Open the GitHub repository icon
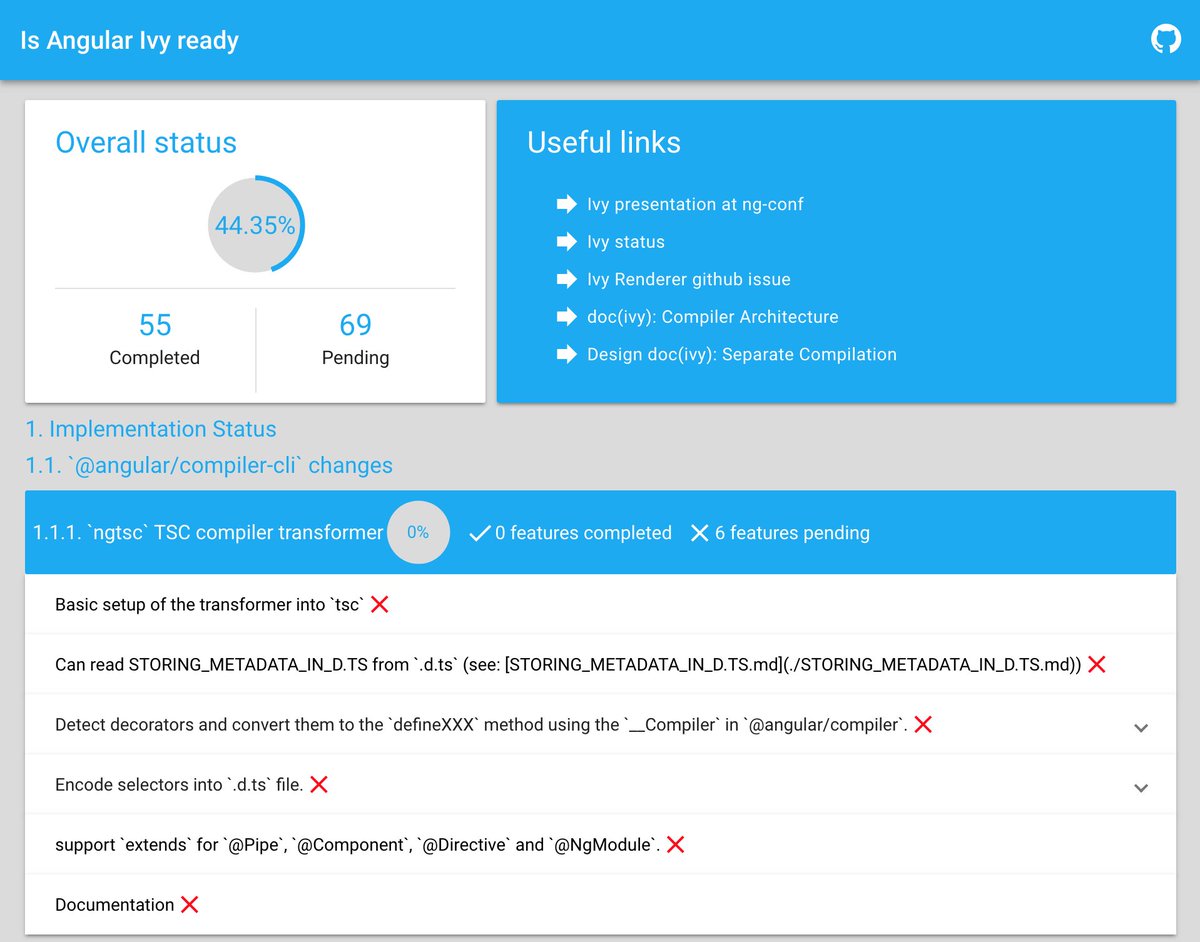 click(1166, 40)
